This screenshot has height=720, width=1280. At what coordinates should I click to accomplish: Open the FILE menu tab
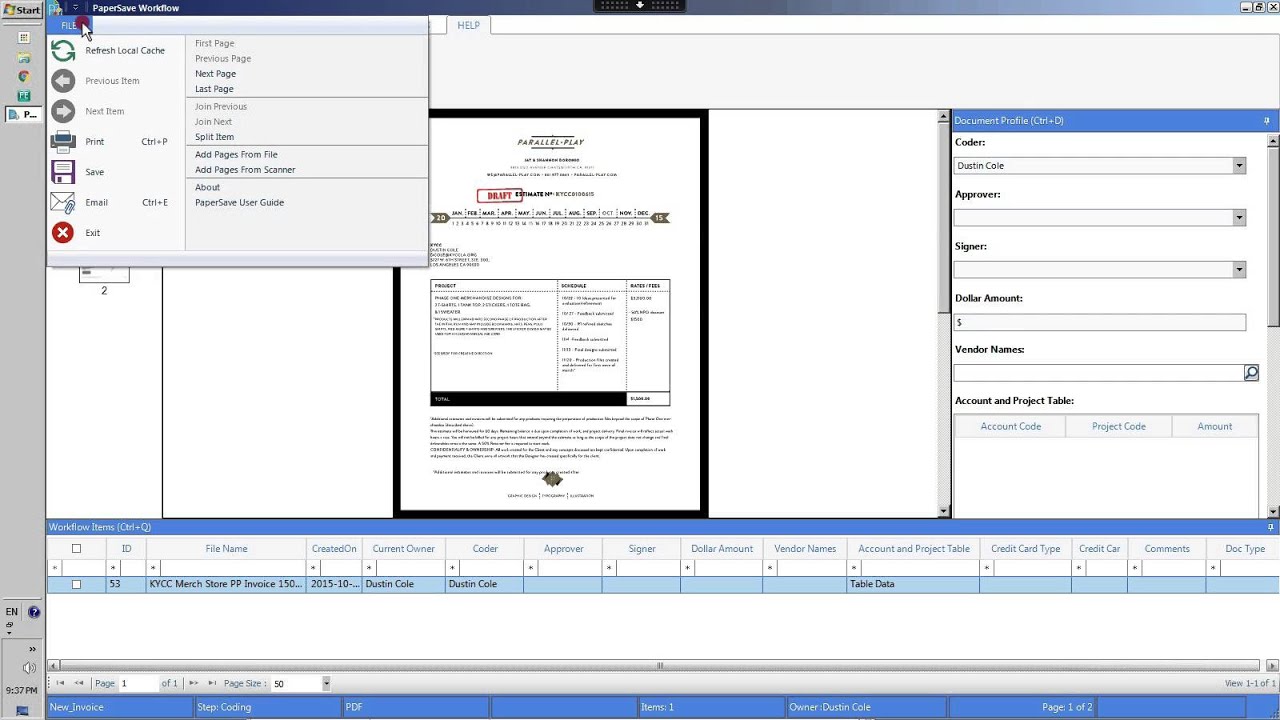pos(69,25)
